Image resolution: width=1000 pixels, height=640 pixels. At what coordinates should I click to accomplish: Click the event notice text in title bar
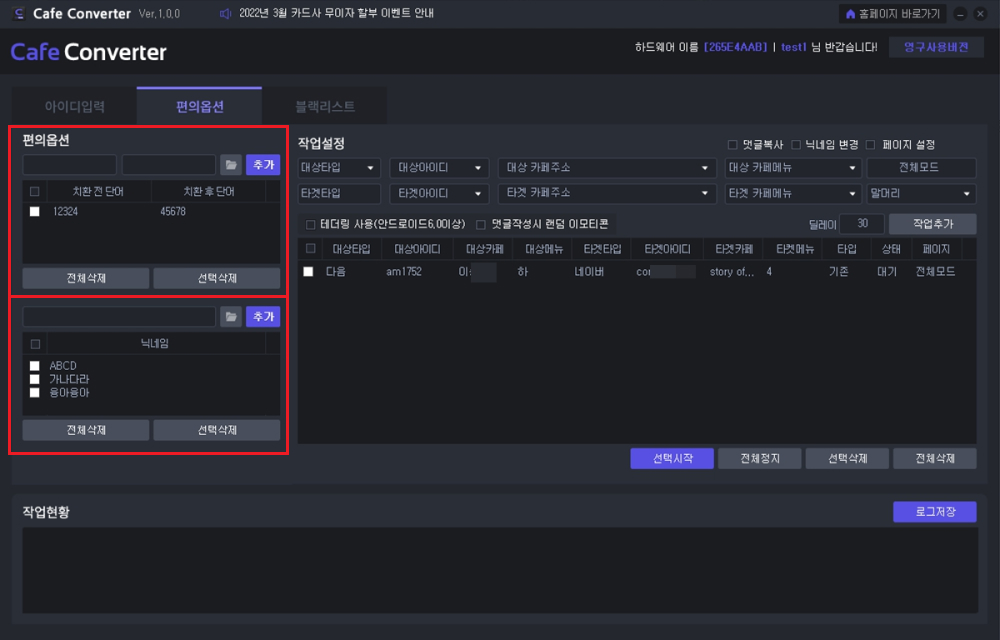pyautogui.click(x=336, y=13)
